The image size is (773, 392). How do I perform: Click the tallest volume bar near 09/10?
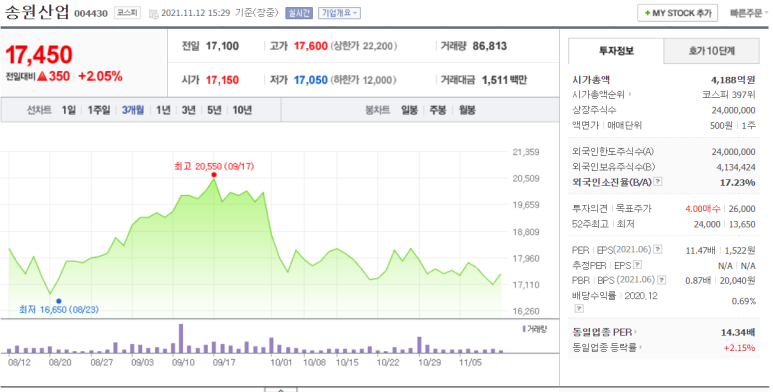[181, 338]
